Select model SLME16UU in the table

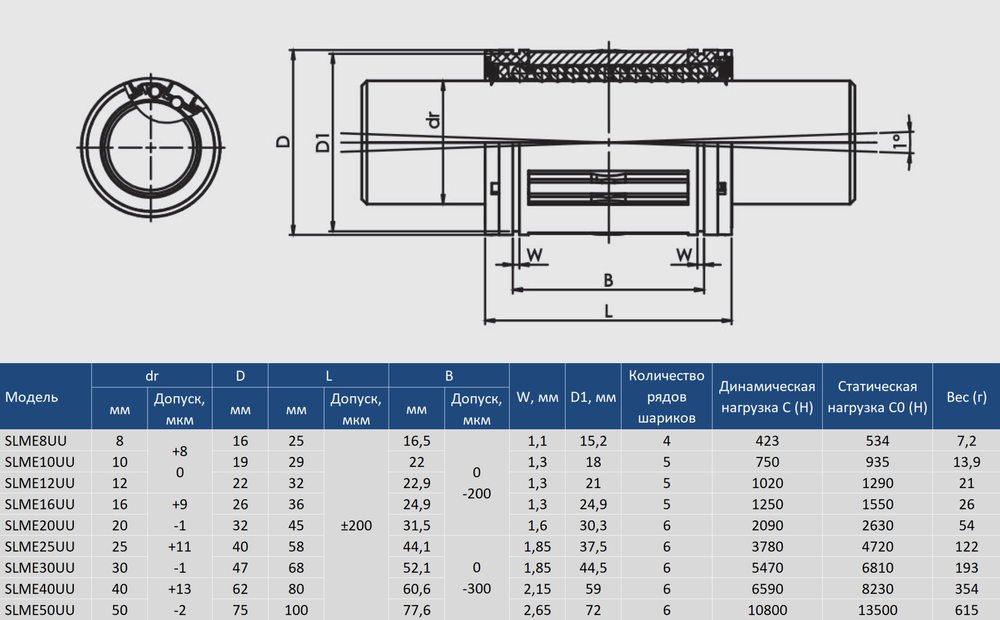click(x=39, y=504)
